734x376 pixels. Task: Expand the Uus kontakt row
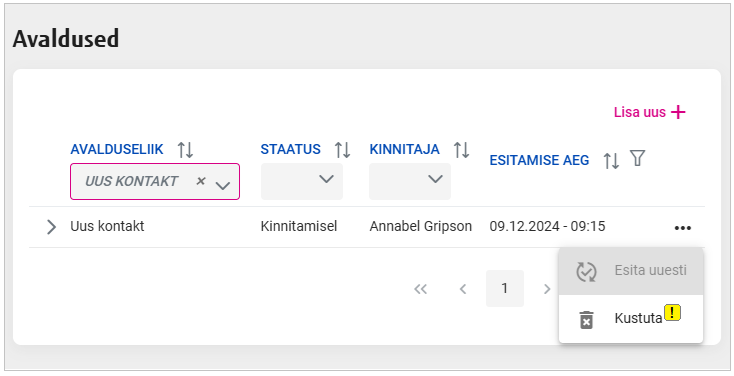click(x=51, y=227)
